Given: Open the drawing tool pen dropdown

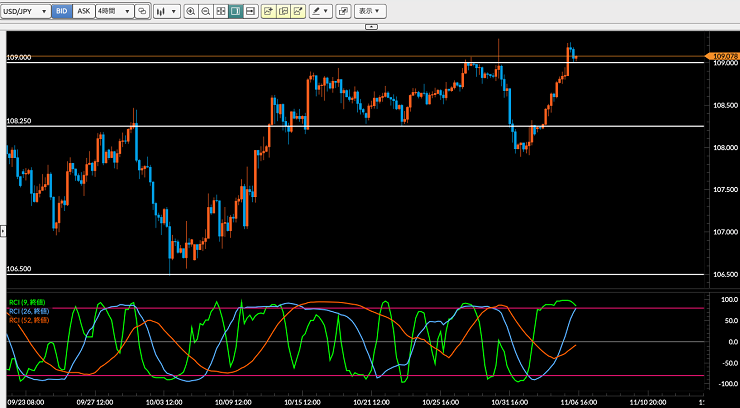Looking at the screenshot, I should point(321,11).
